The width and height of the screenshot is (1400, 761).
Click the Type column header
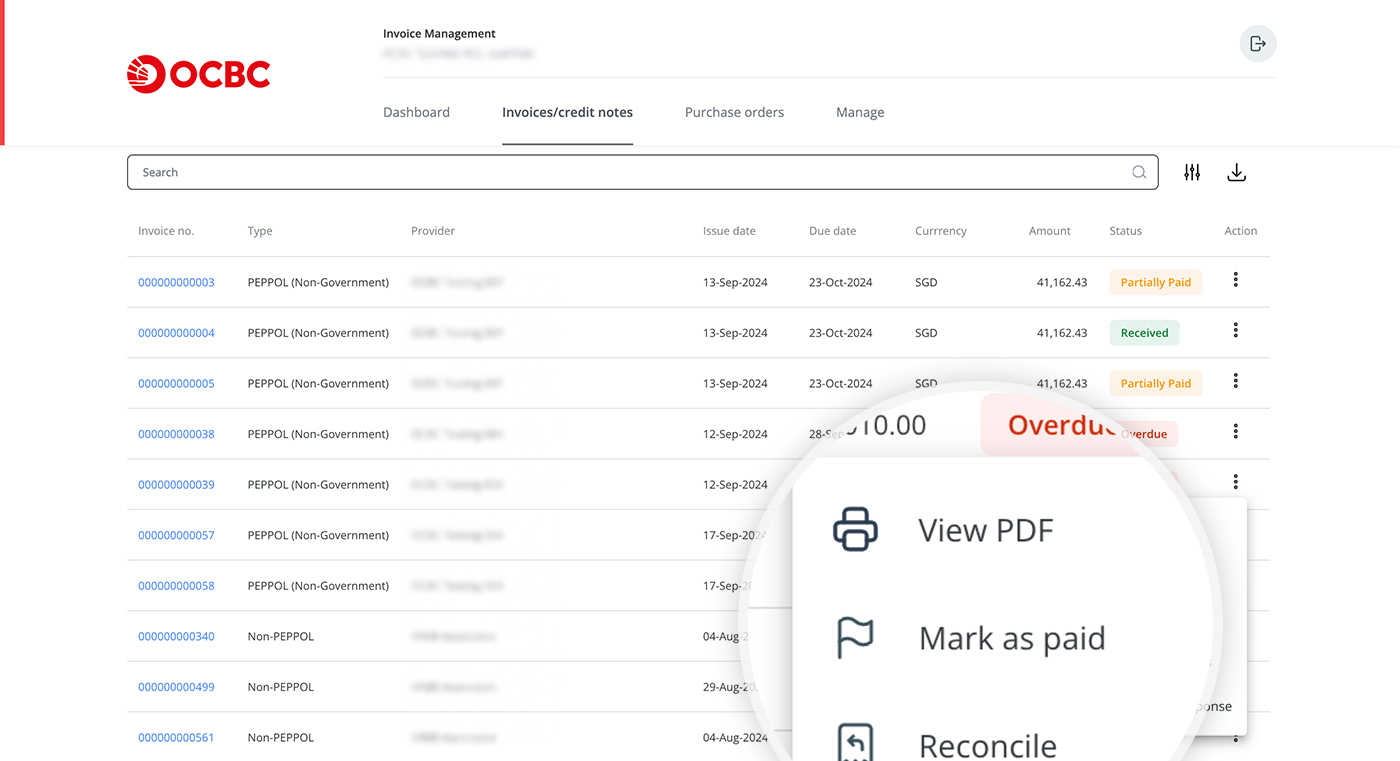260,231
